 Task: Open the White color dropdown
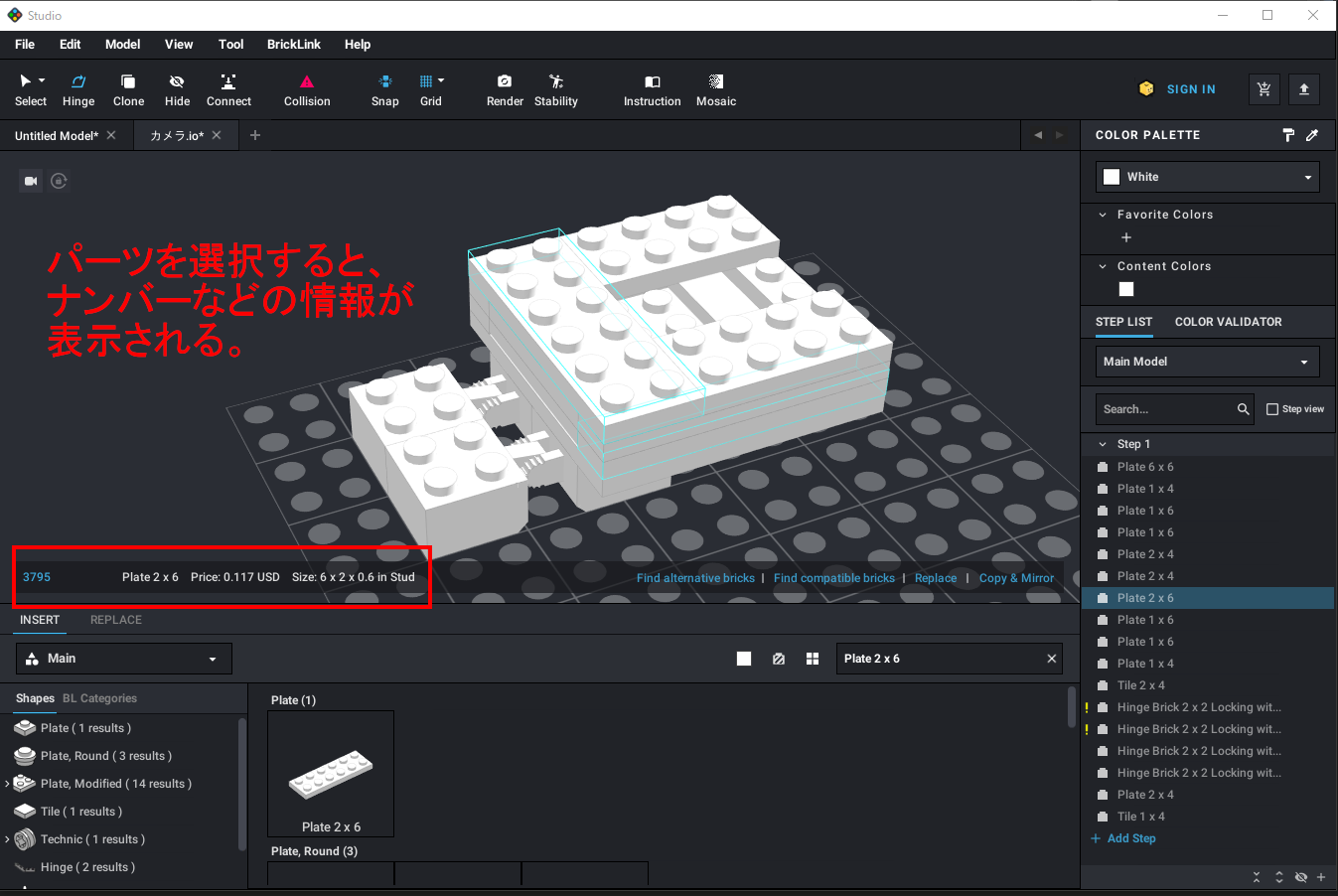(x=1208, y=177)
